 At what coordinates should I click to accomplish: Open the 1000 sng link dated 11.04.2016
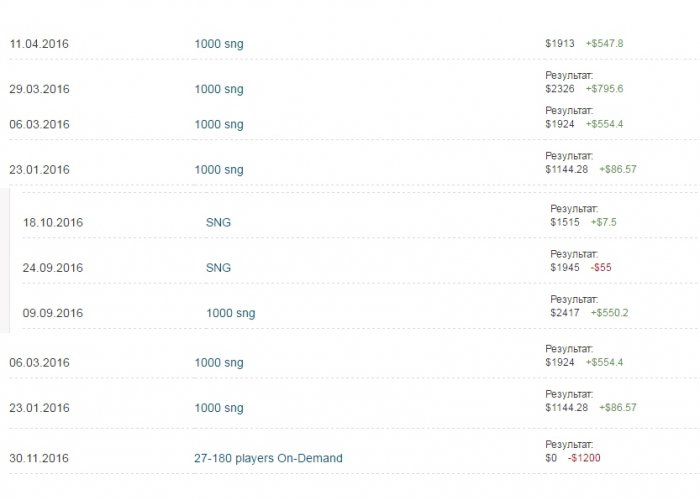coord(218,44)
